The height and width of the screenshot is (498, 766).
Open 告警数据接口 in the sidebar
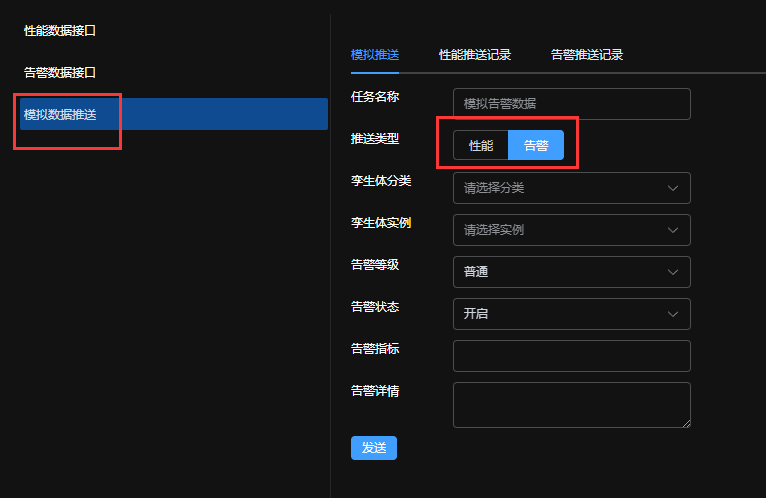click(x=60, y=73)
